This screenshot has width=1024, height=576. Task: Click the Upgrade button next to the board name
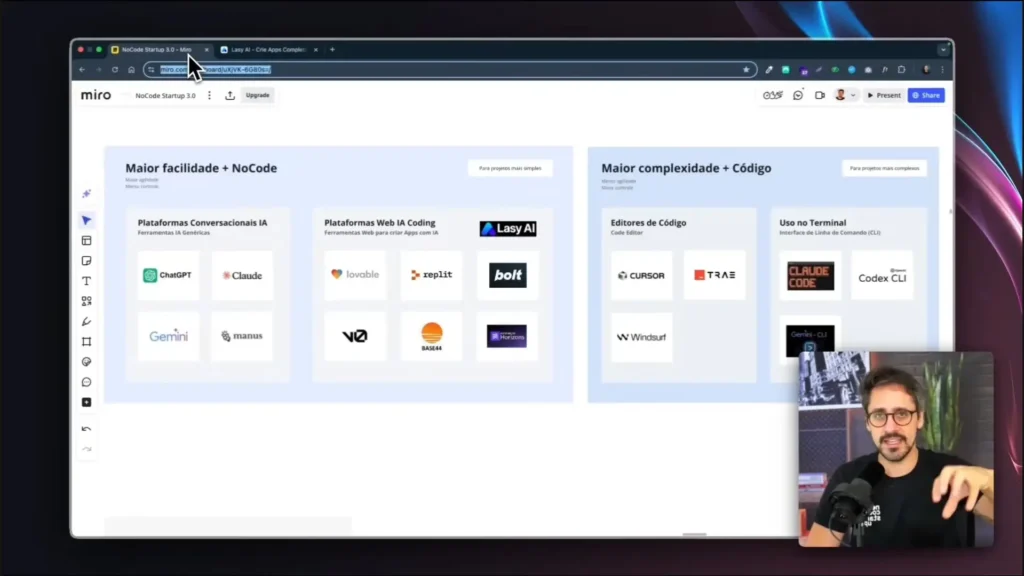(x=257, y=95)
